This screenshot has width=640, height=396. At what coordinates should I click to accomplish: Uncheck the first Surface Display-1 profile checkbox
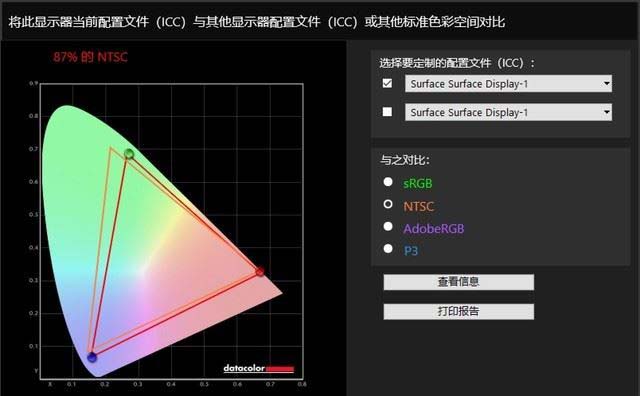click(x=387, y=83)
